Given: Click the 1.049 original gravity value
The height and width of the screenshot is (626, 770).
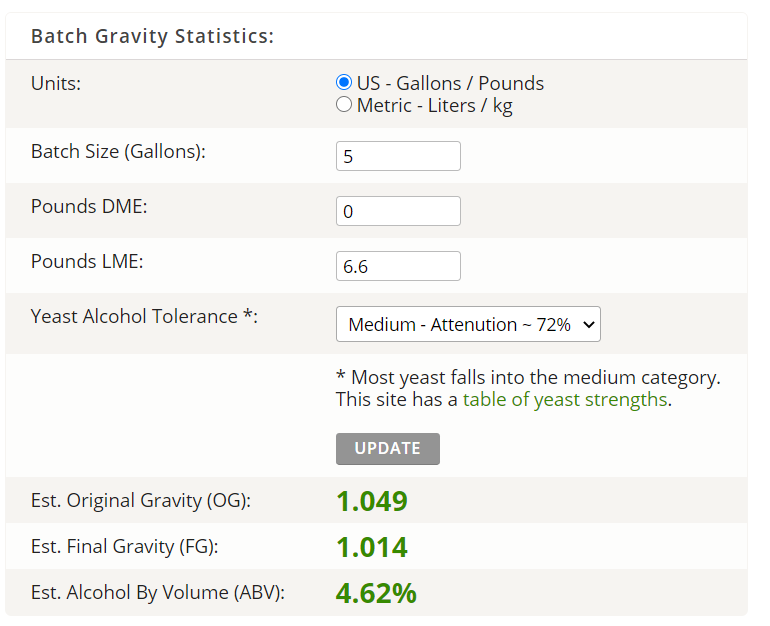Looking at the screenshot, I should [371, 501].
